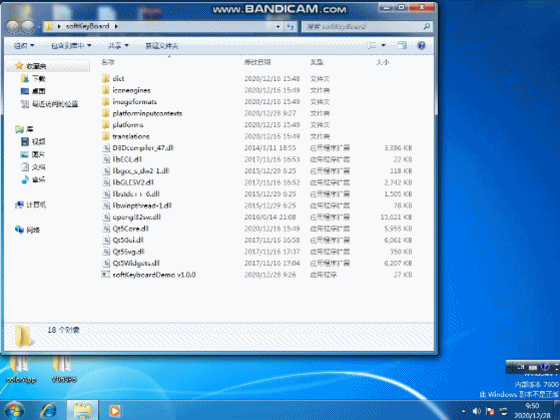Screen dimensions: 560x420
Task: Select the translations folder icon
Action: pyautogui.click(x=106, y=136)
